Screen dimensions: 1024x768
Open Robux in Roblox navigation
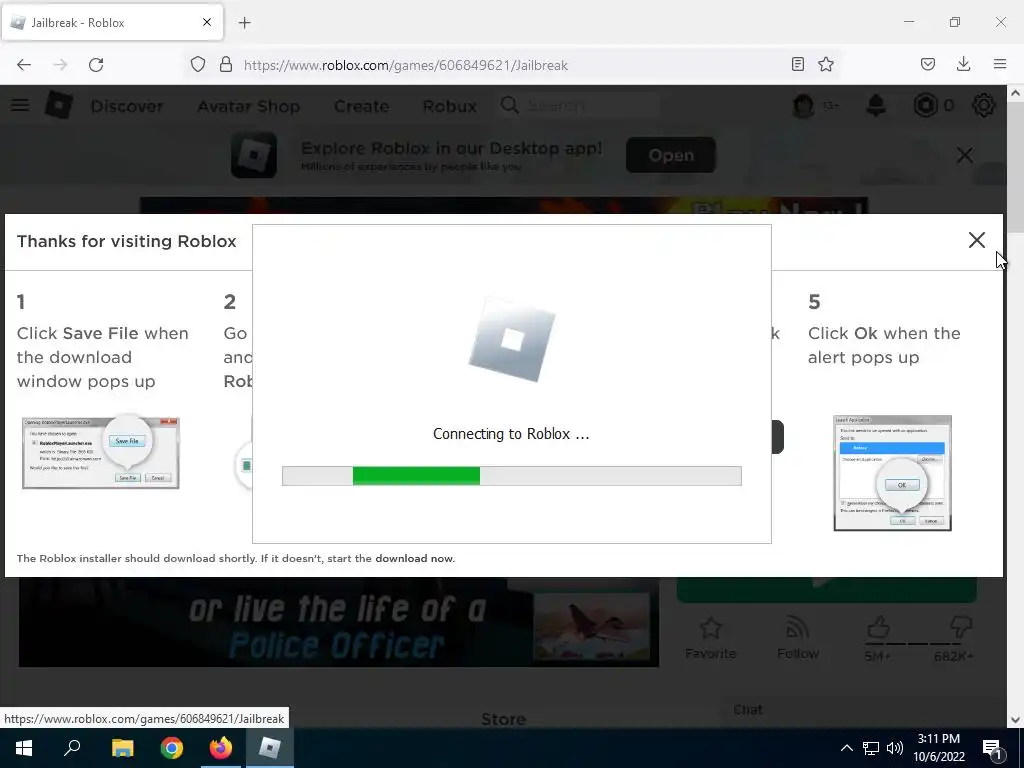click(449, 106)
